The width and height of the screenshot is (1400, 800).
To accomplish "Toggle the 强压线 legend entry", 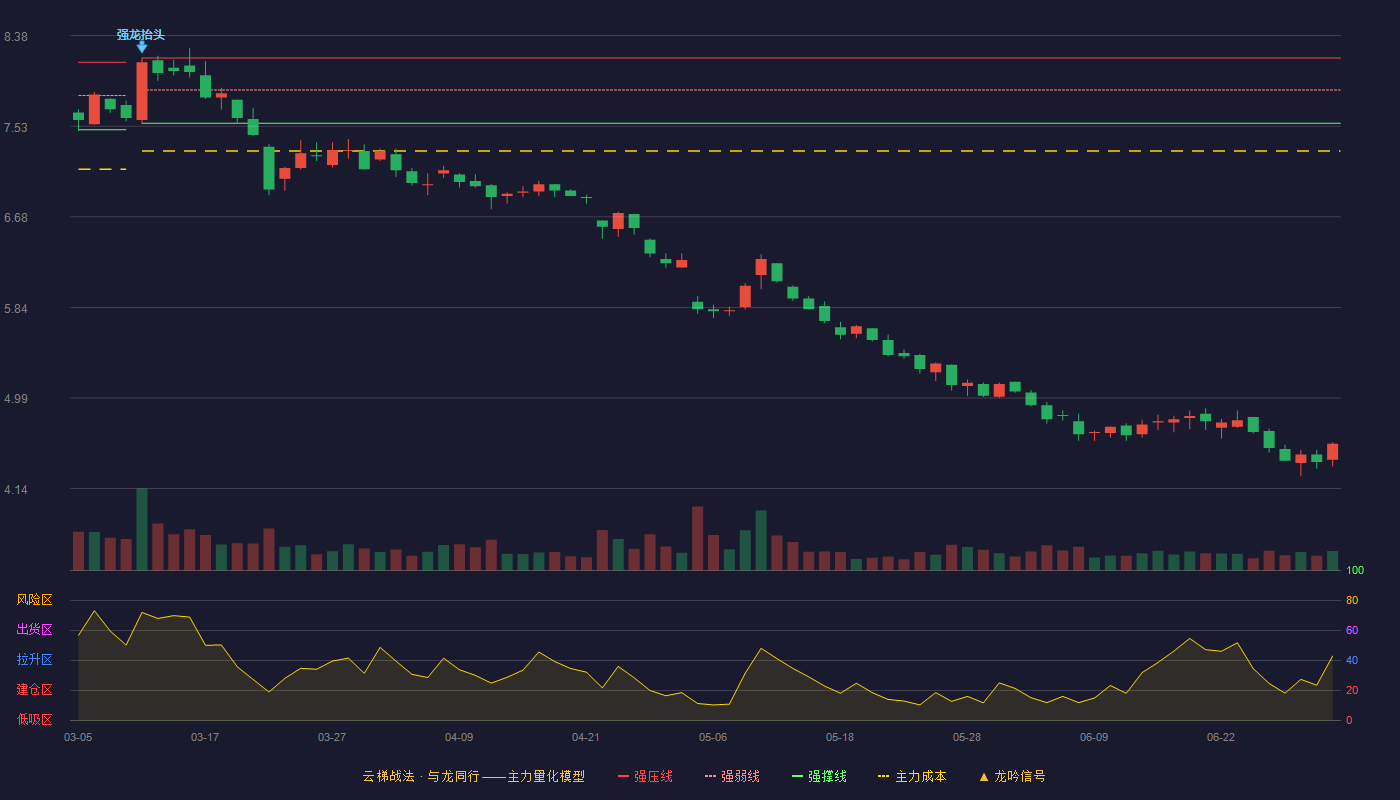I will pyautogui.click(x=645, y=776).
